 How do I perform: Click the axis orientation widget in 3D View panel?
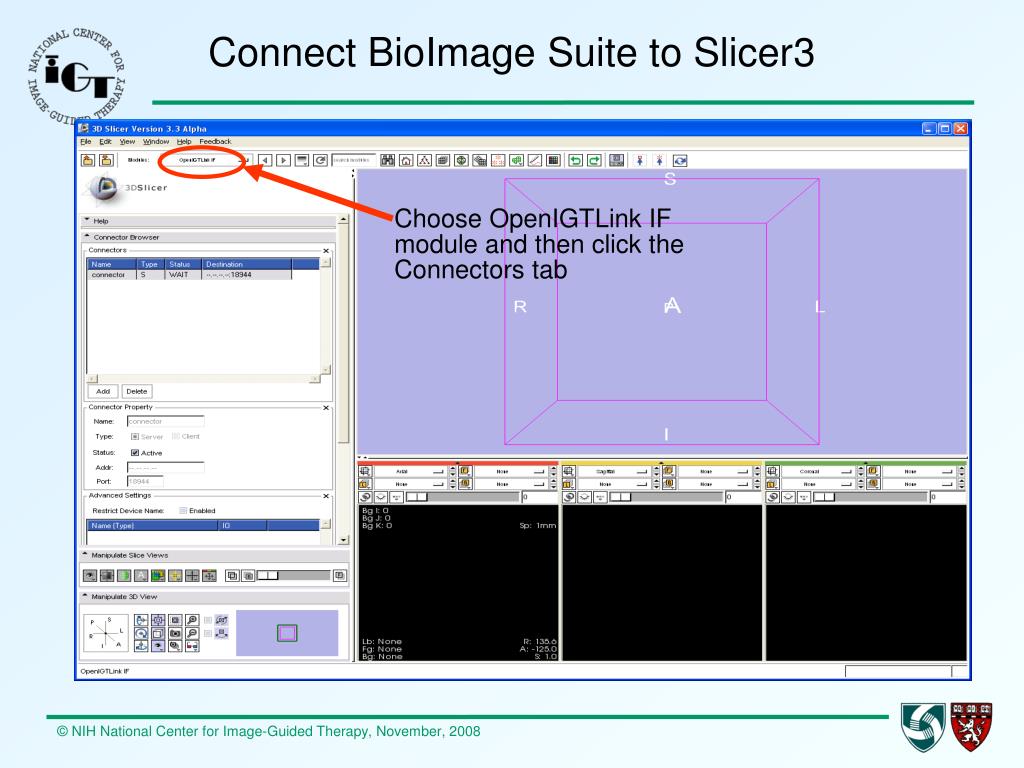106,633
